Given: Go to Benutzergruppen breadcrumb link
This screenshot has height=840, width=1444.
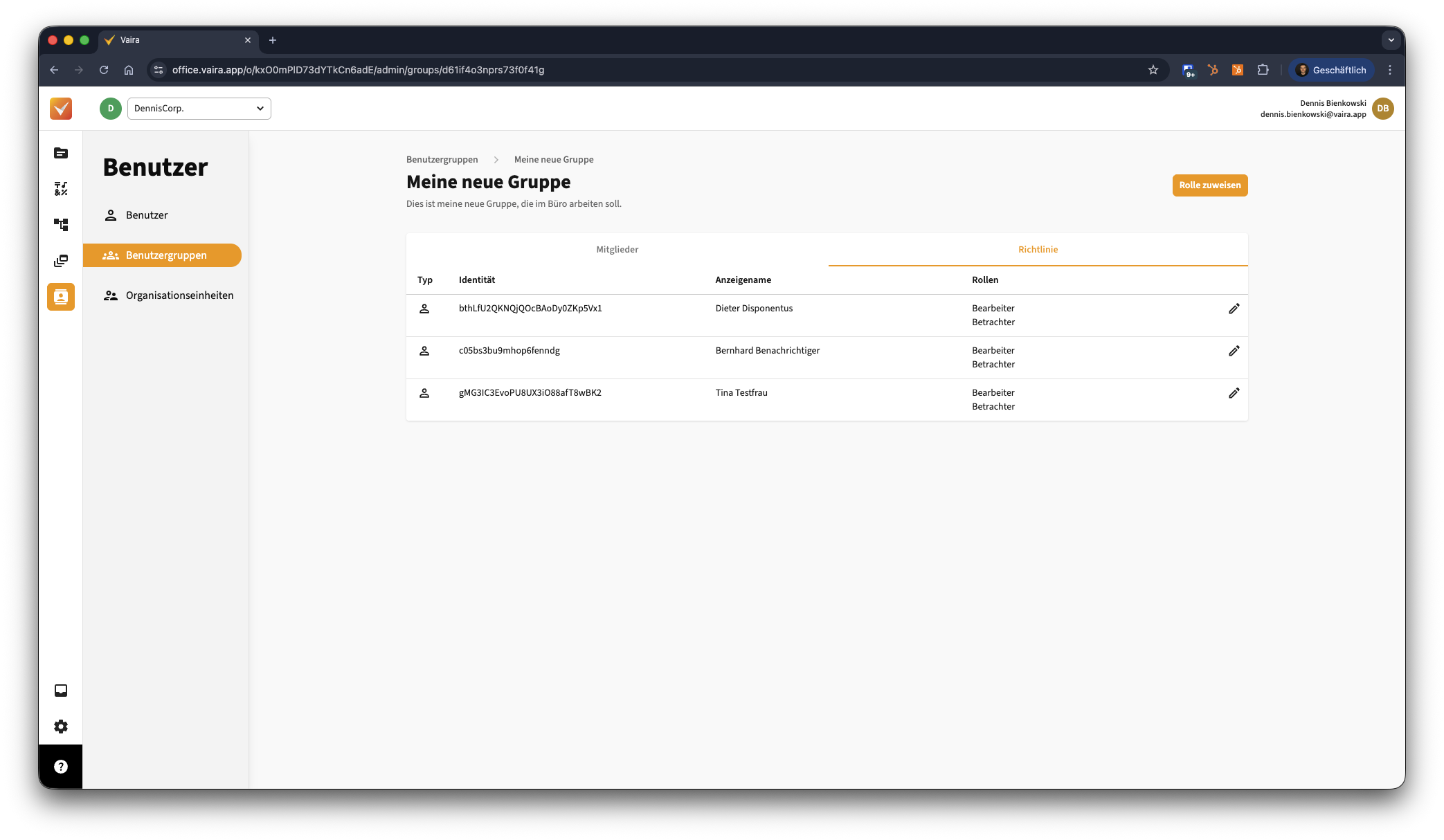Looking at the screenshot, I should (x=442, y=160).
